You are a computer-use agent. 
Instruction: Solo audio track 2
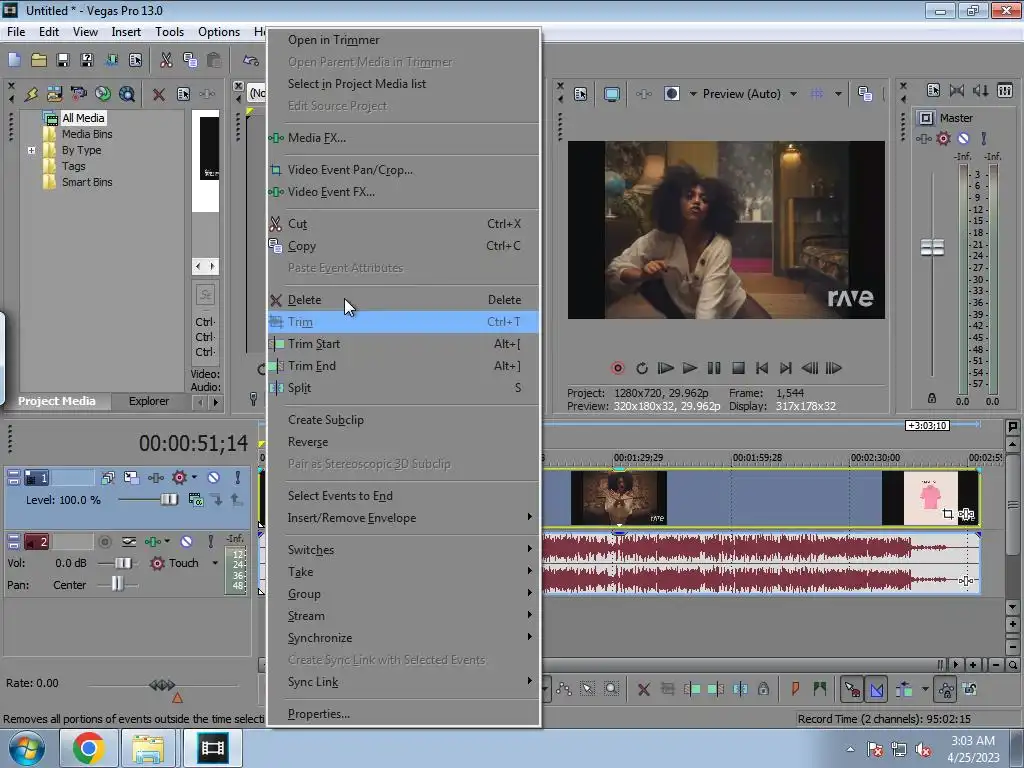coord(210,541)
